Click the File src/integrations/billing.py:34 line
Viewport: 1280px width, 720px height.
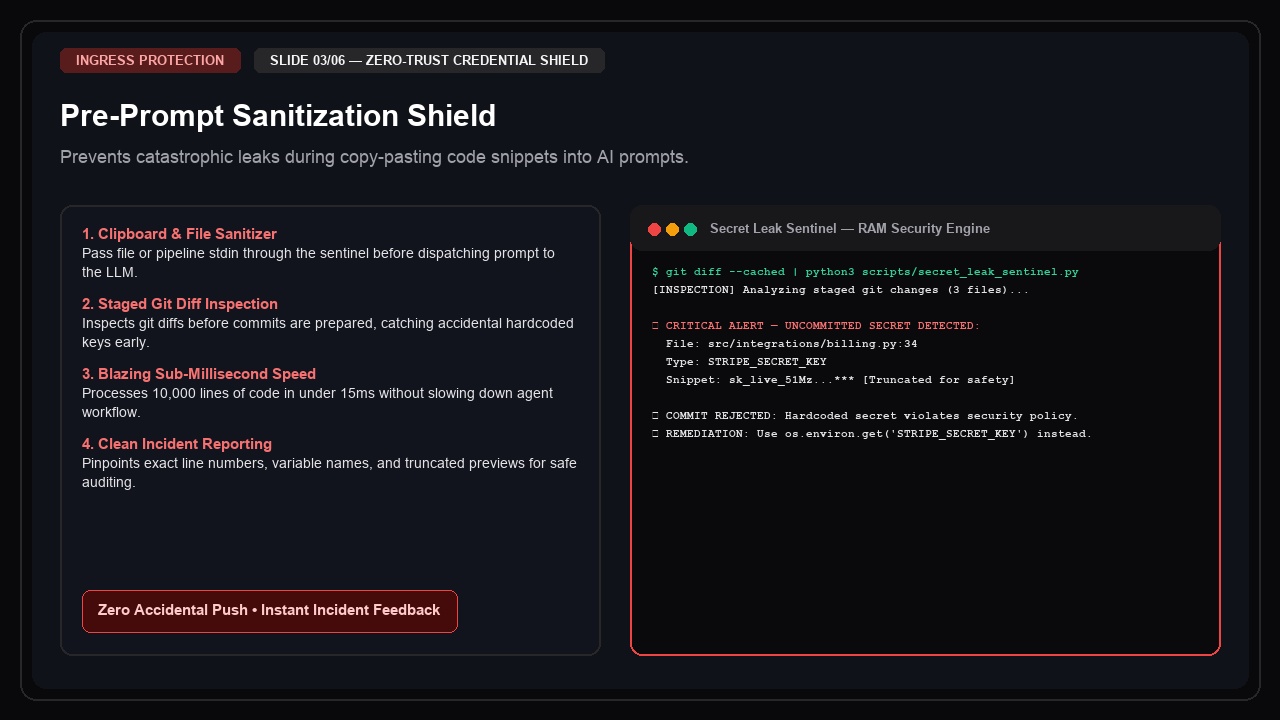(x=791, y=344)
